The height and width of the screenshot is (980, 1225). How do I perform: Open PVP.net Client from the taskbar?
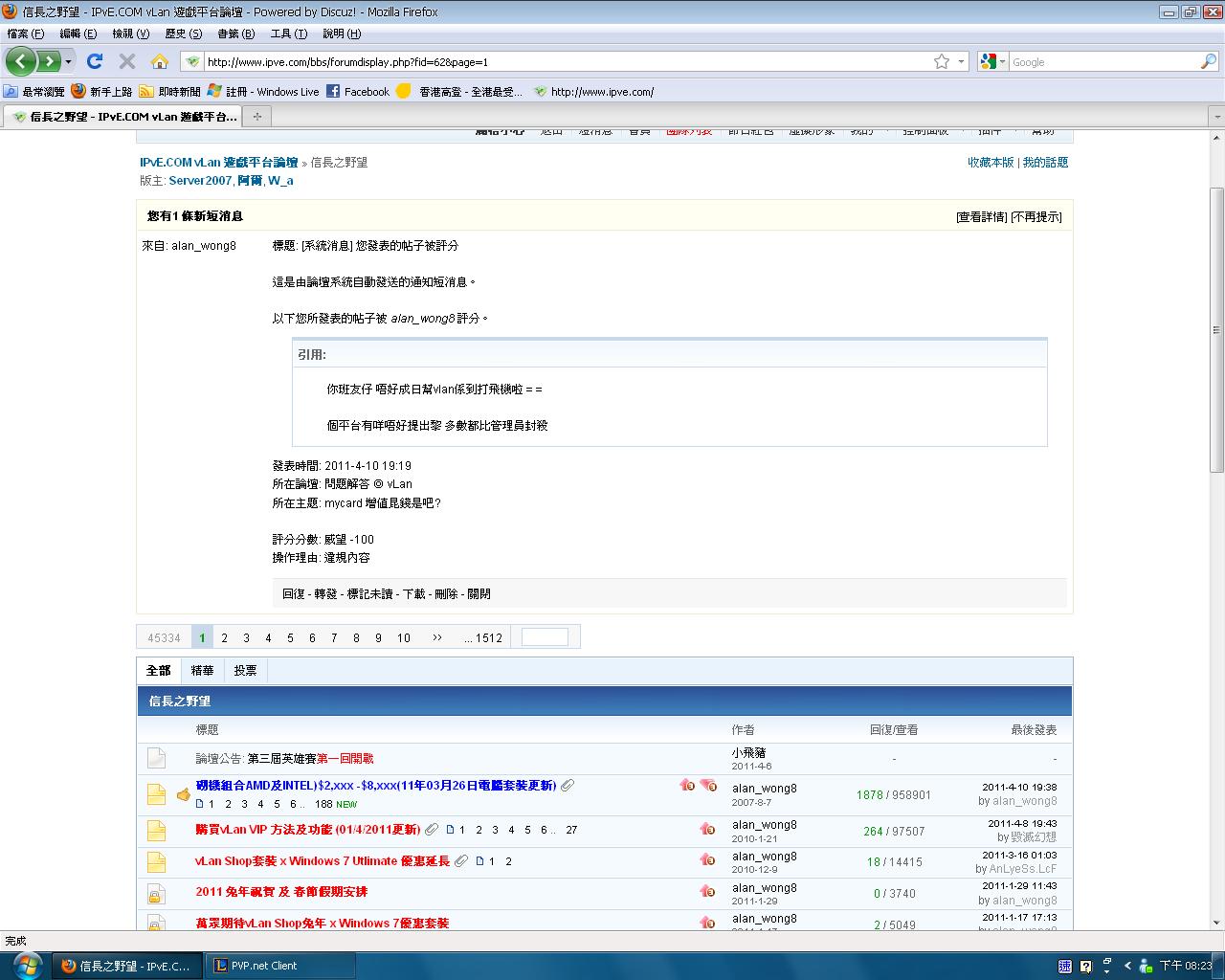coord(256,966)
